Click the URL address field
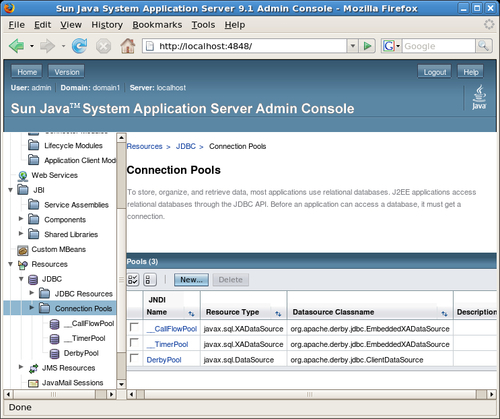500x419 pixels. (245, 46)
